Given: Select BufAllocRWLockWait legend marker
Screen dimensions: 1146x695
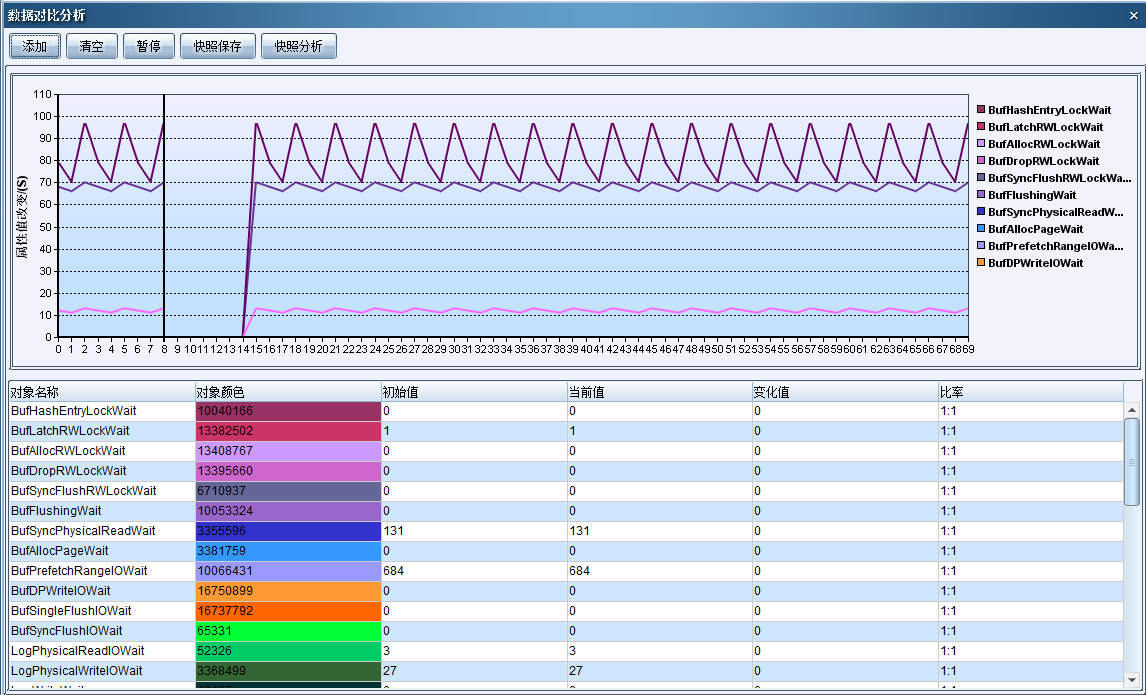Looking at the screenshot, I should [x=981, y=144].
